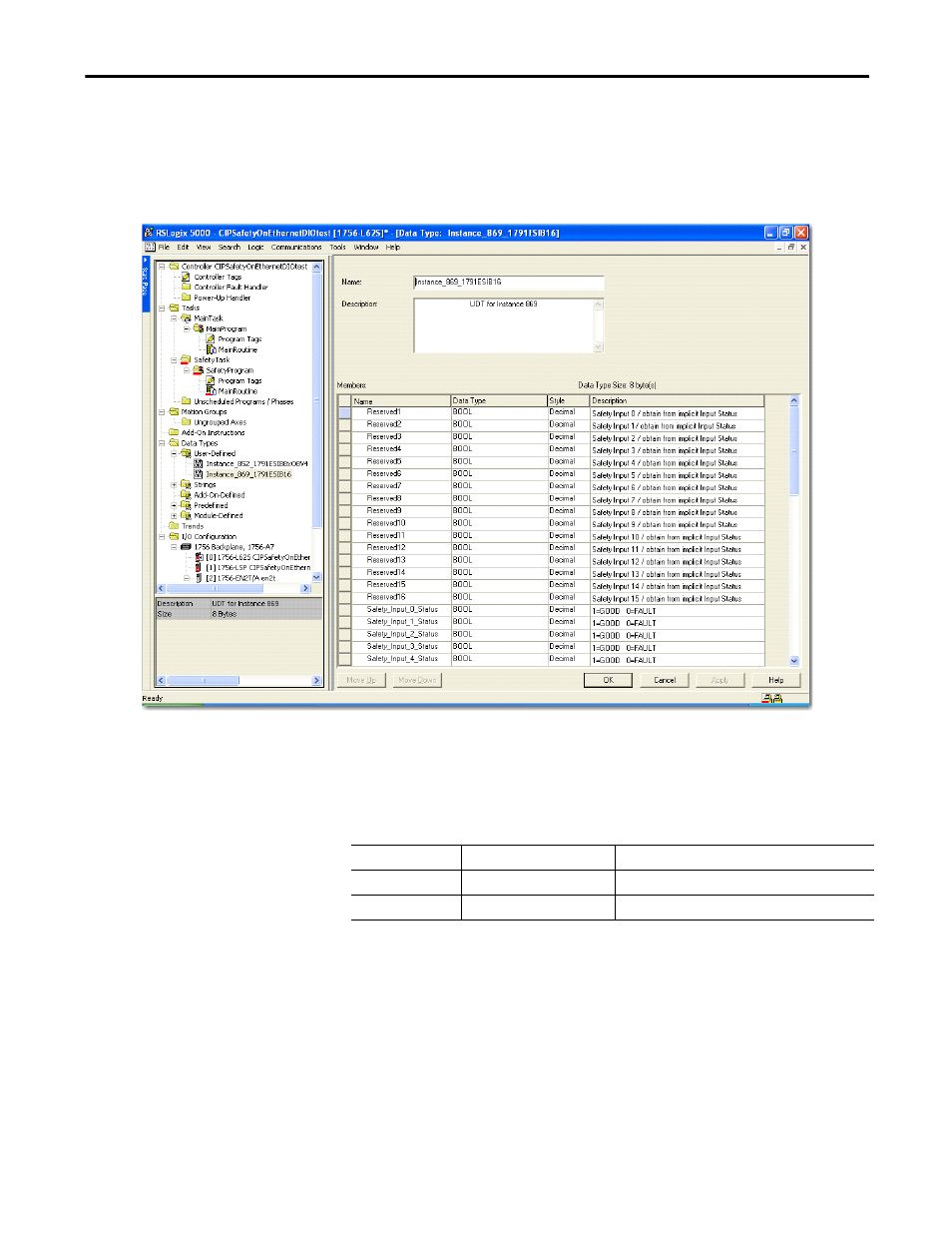Open the Communications menu
The width and height of the screenshot is (952, 1233).
[x=296, y=247]
